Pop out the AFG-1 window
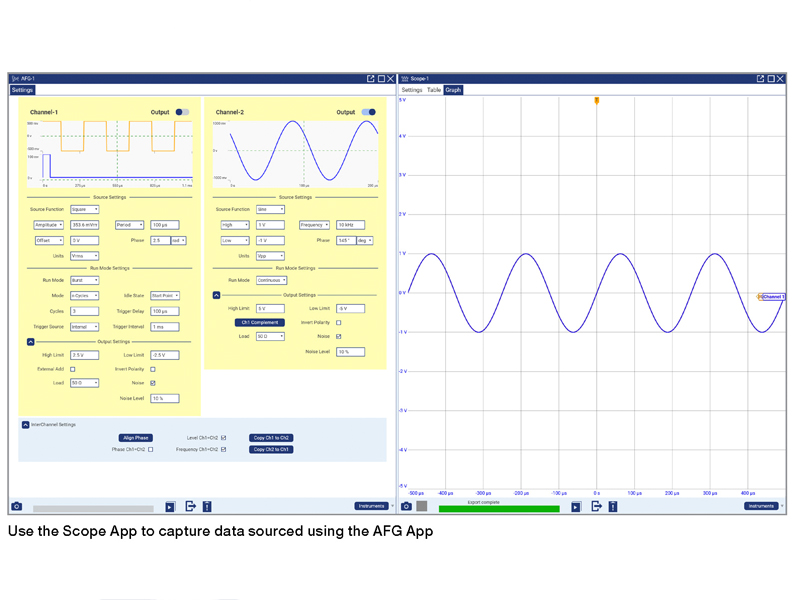The width and height of the screenshot is (800, 600). pos(370,78)
